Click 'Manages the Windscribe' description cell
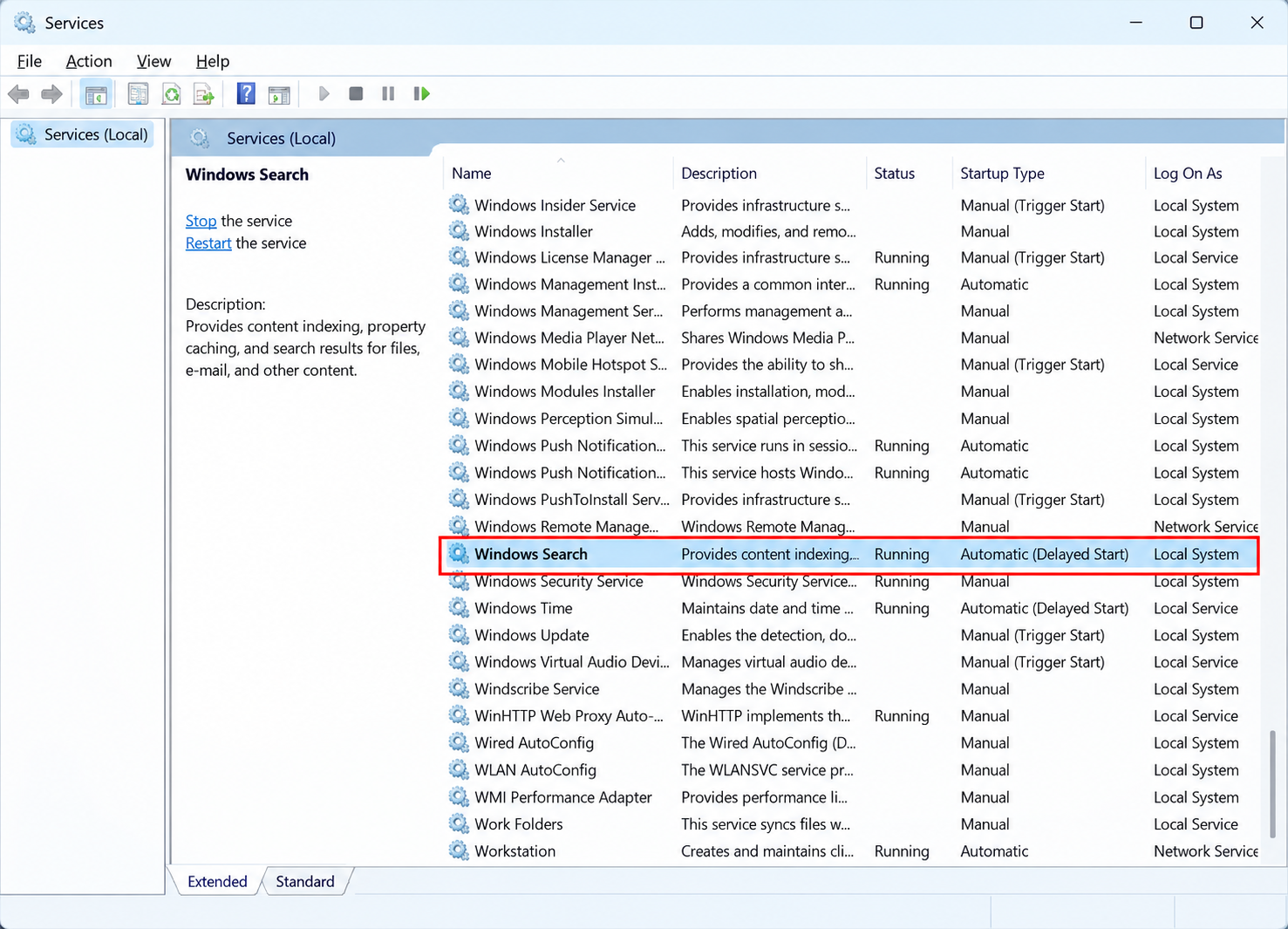This screenshot has width=1288, height=929. tap(768, 688)
